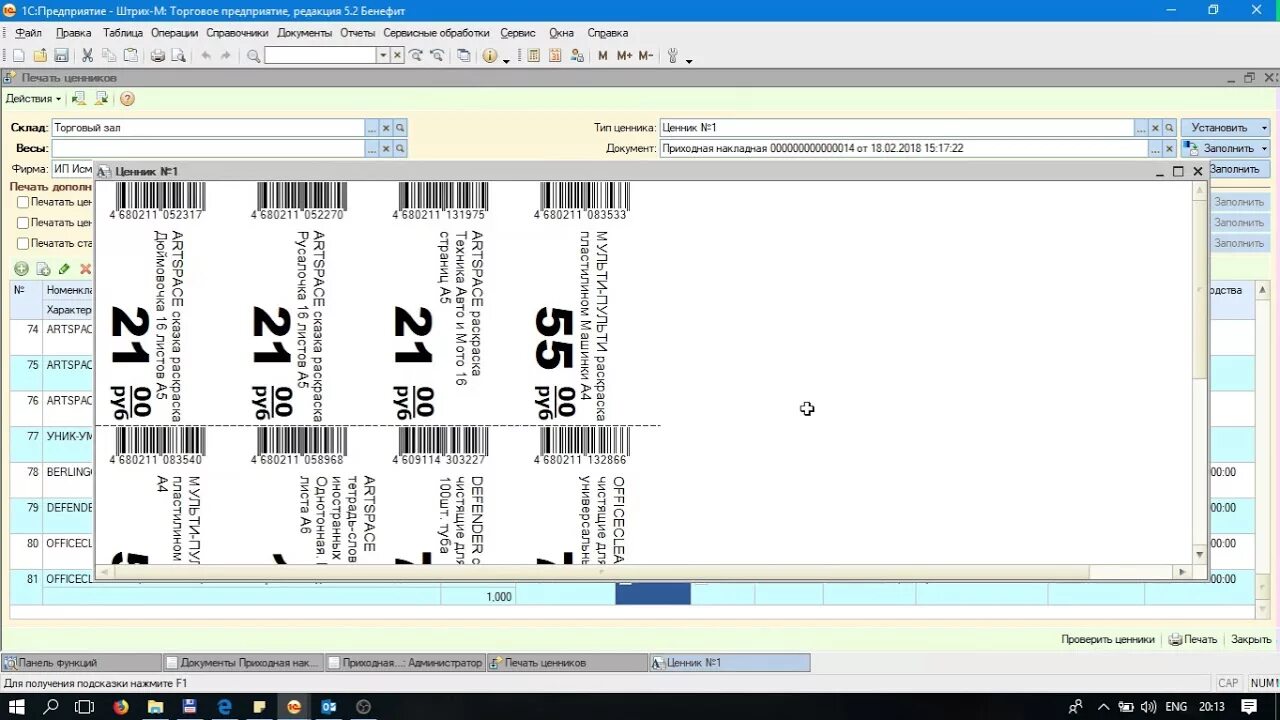Toggle the first Печатать цен... checkbox

23,202
